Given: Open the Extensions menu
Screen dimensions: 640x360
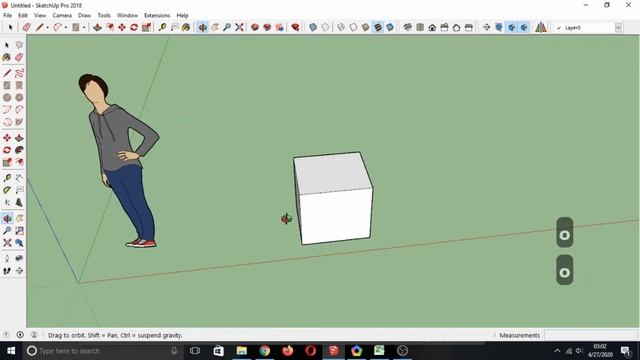Looking at the screenshot, I should (157, 15).
